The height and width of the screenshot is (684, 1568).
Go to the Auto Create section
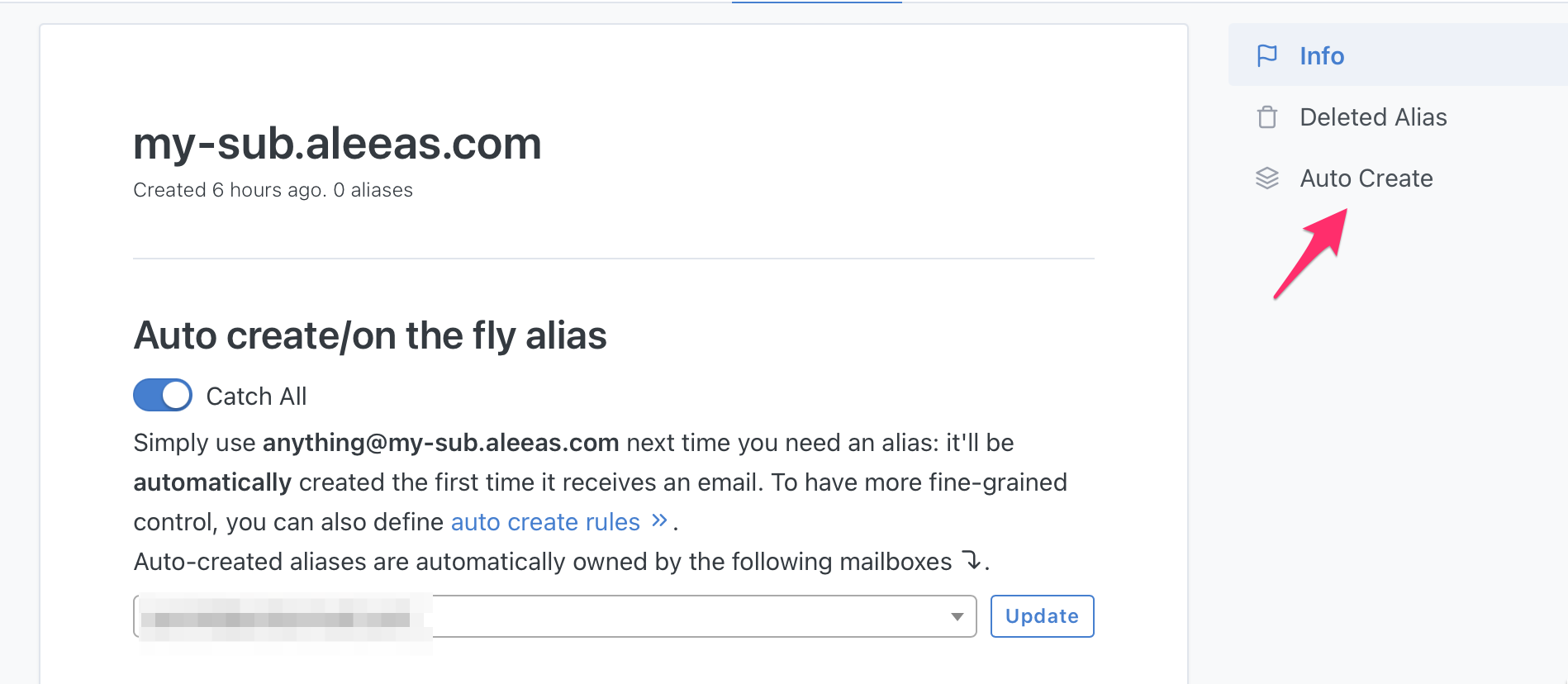(1398, 178)
